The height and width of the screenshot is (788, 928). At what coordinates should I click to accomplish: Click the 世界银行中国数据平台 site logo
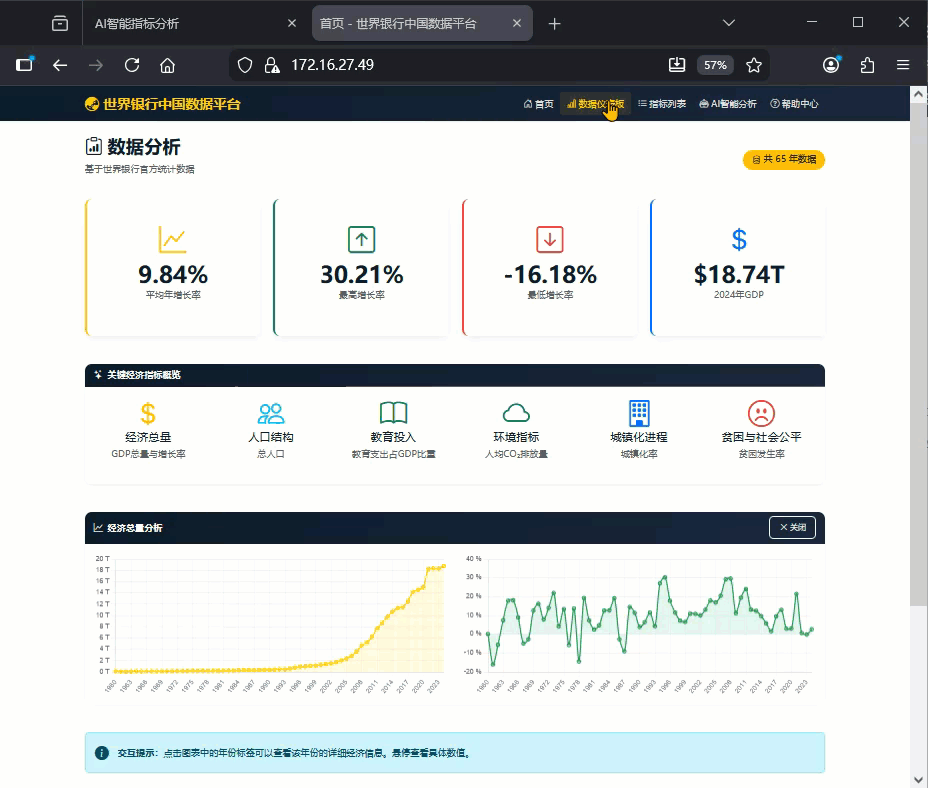pyautogui.click(x=163, y=104)
